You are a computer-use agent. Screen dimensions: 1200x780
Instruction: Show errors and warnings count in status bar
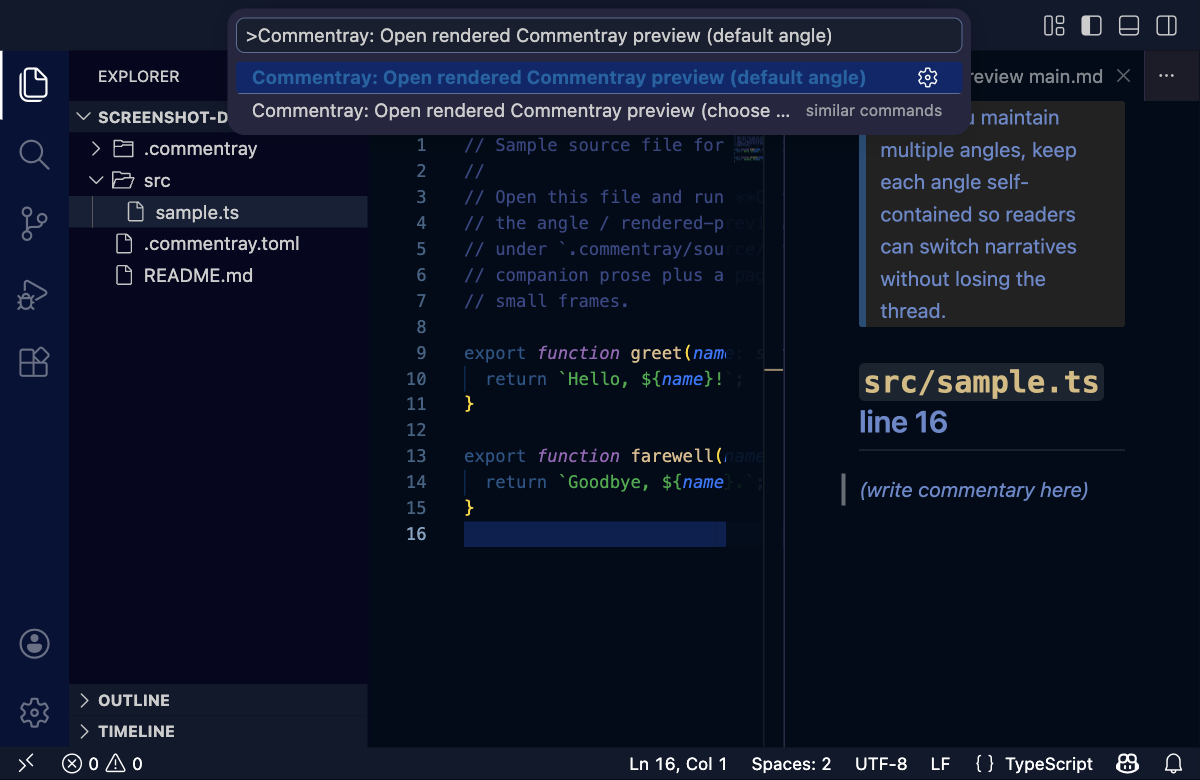tap(102, 764)
